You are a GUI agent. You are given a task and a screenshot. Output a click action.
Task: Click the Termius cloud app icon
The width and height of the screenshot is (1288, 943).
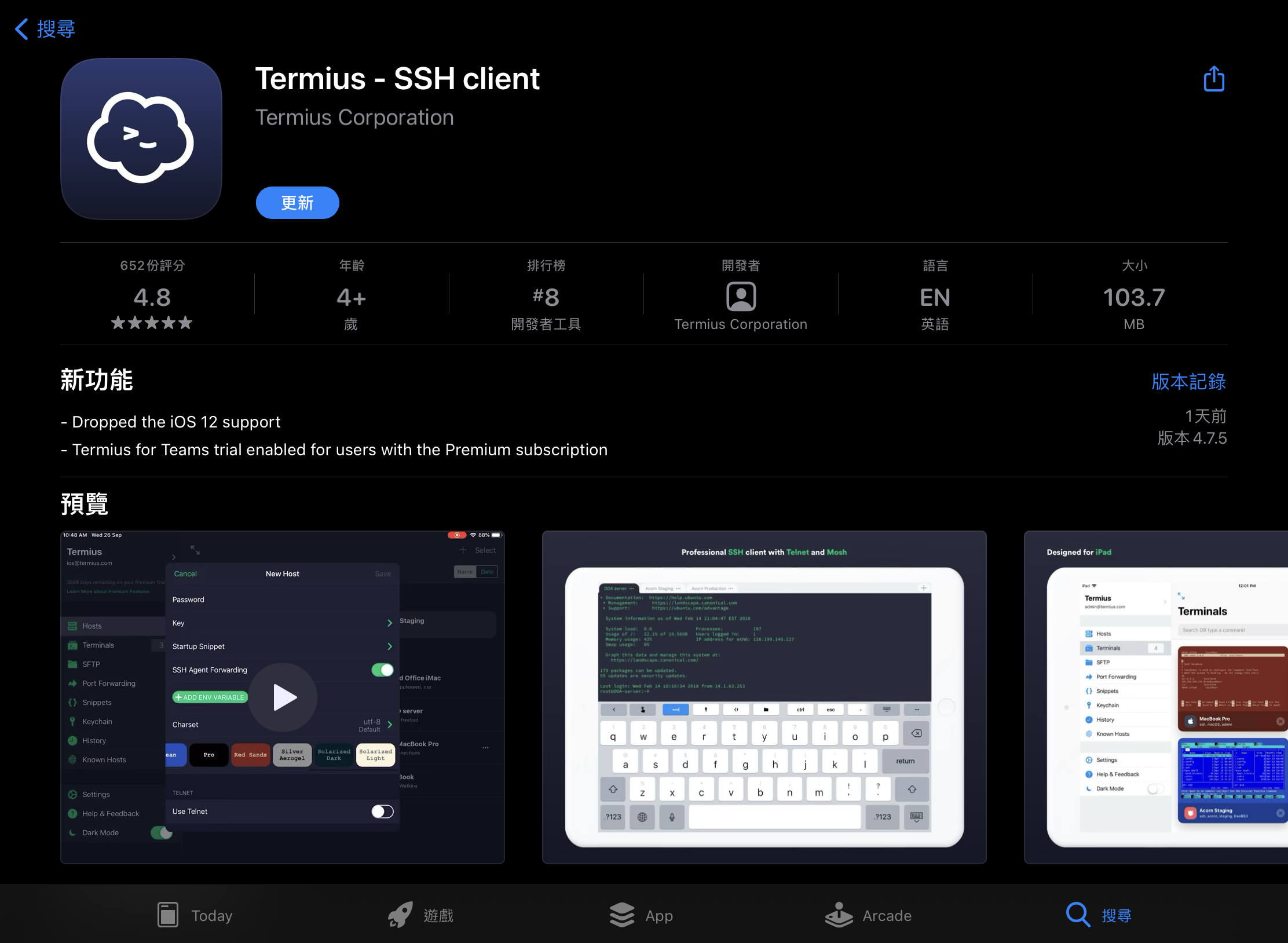point(141,139)
